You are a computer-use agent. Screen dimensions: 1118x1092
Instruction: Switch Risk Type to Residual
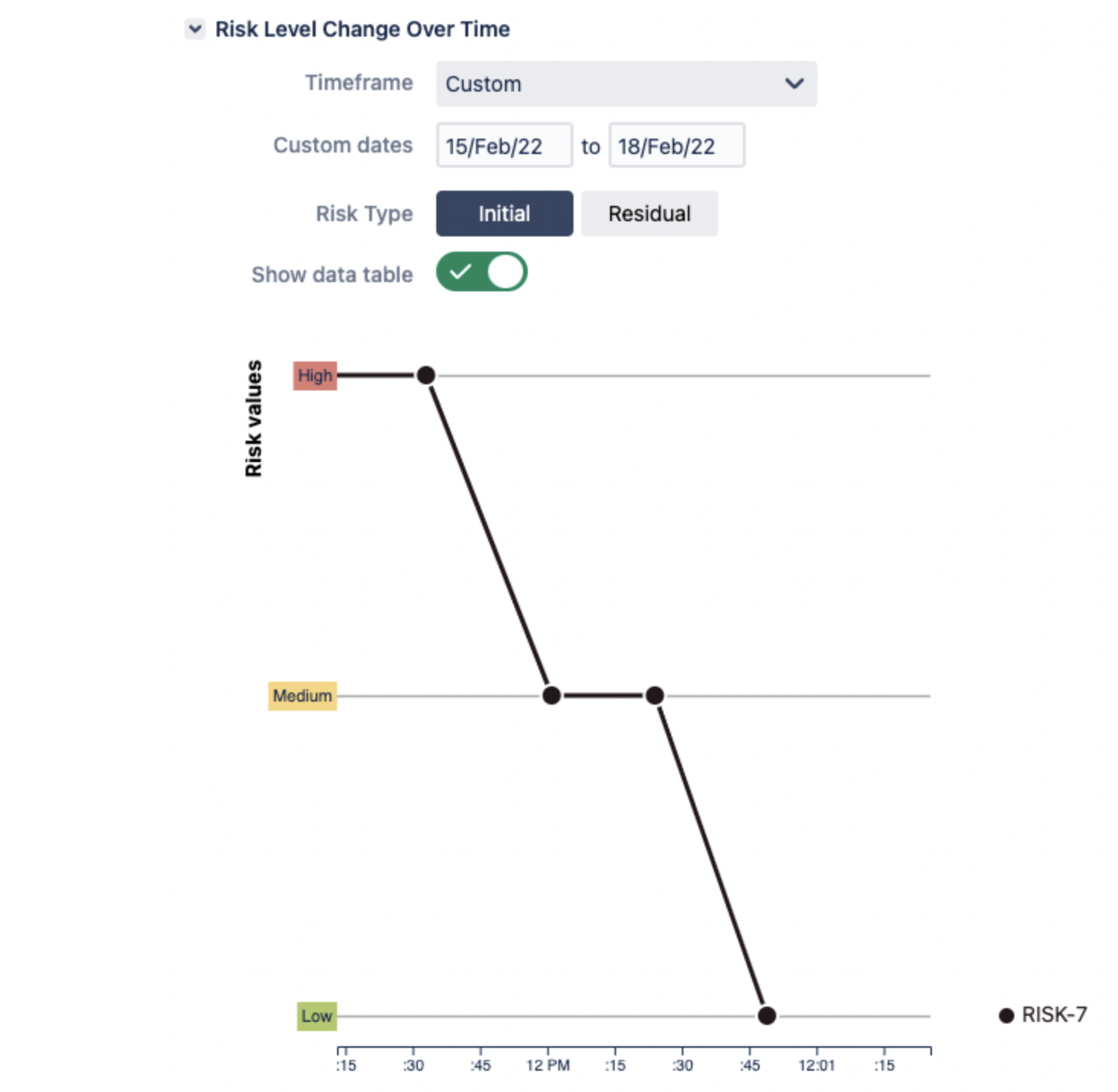(x=649, y=214)
